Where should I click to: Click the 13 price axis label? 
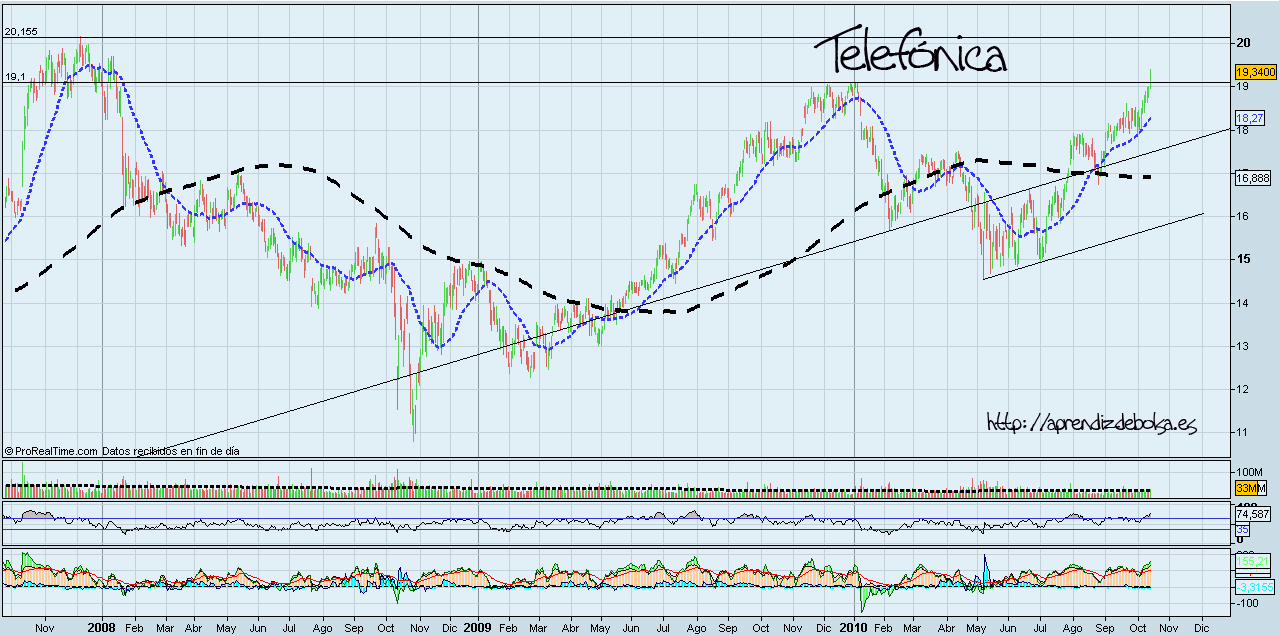click(x=1245, y=346)
